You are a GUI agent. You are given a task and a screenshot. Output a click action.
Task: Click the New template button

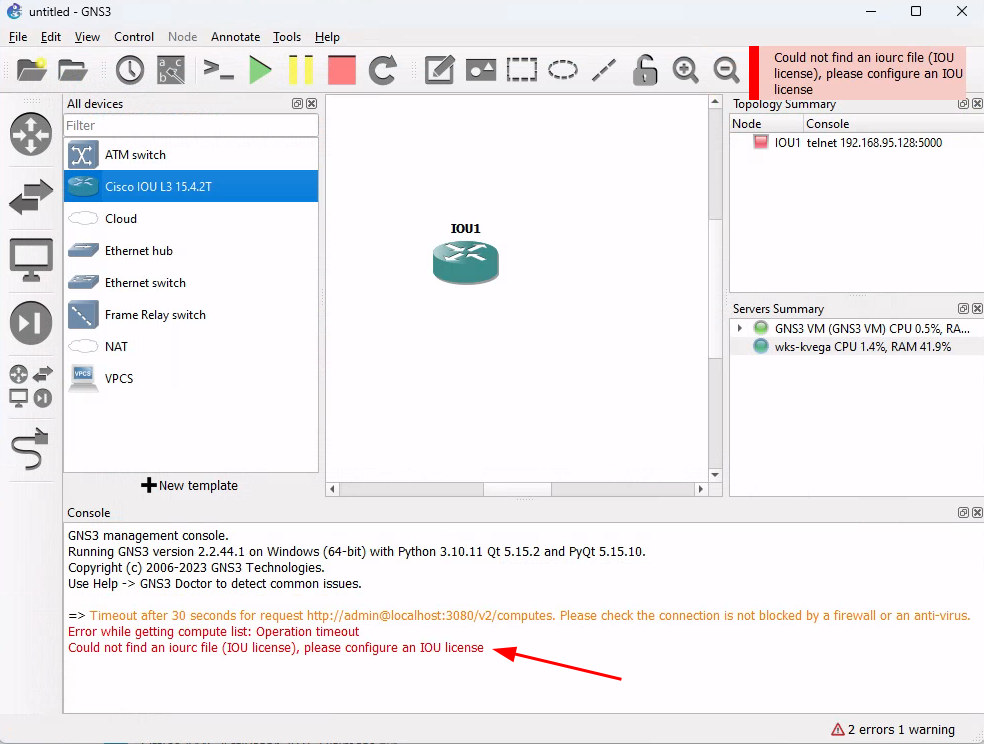(190, 486)
